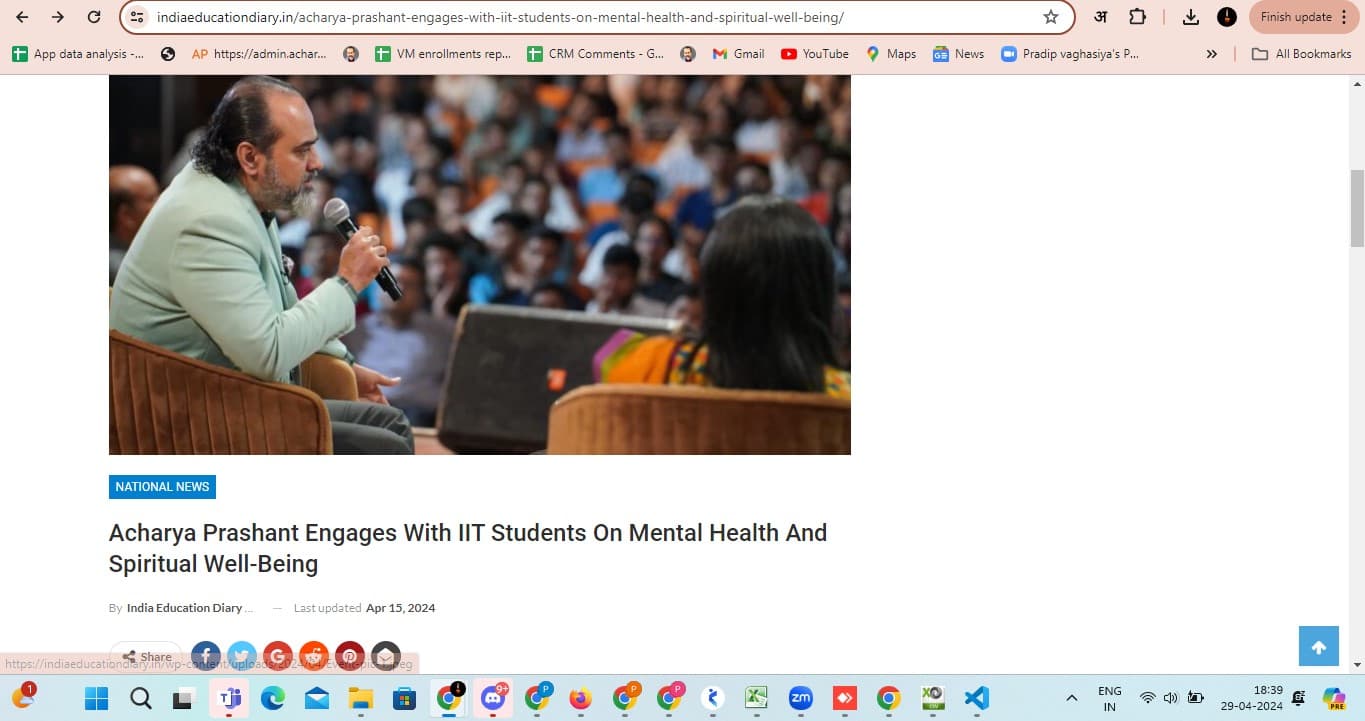The image size is (1365, 721).
Task: Click the scroll-to-top arrow button
Action: click(1318, 647)
